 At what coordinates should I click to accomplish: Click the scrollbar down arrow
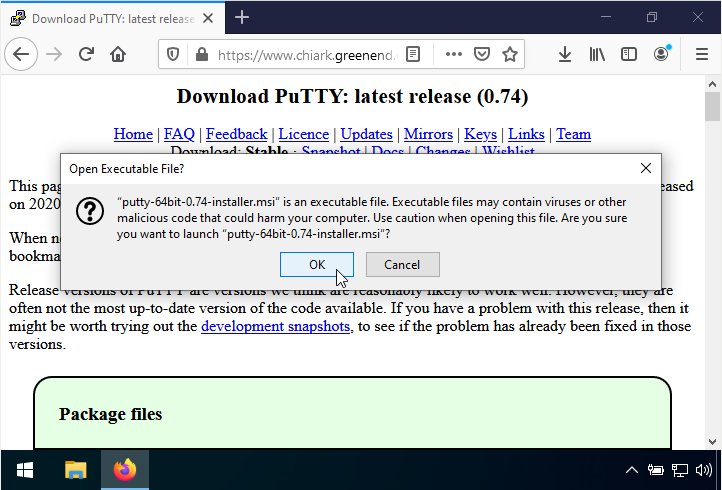tap(712, 441)
